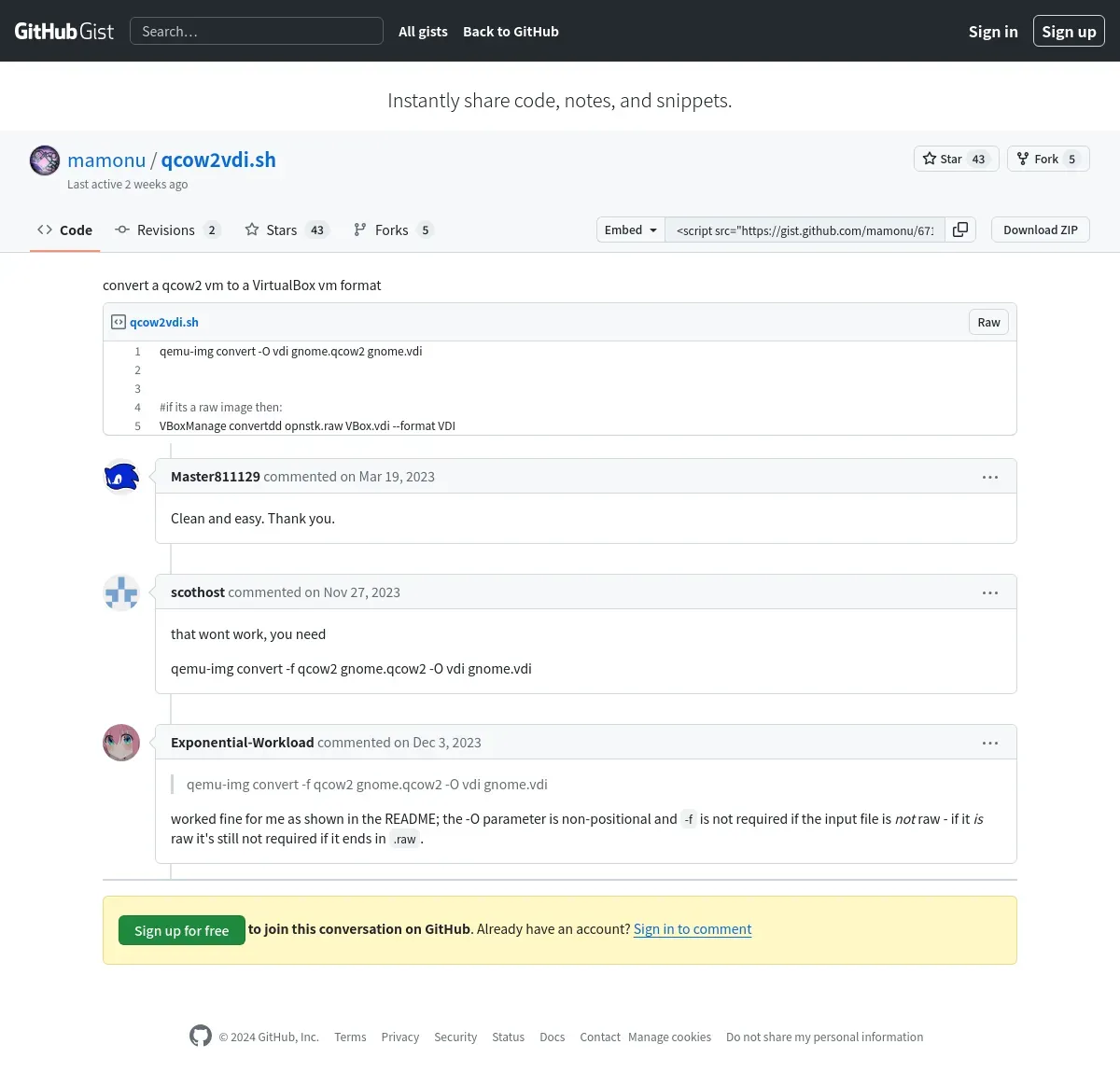Click the code line 'qemu-img convert -O vdi gnome.qcow2 gnome.vdi'
The height and width of the screenshot is (1086, 1120).
(291, 352)
